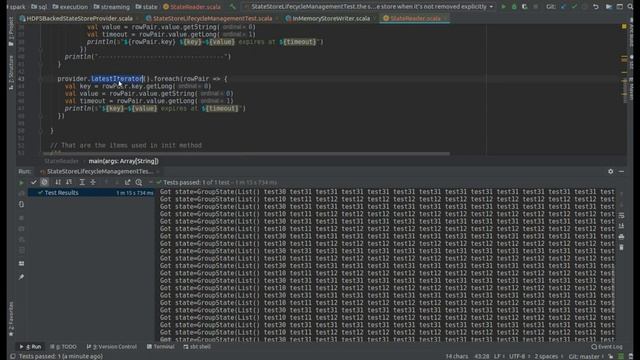The image size is (640, 360).
Task: Open state folder breadcrumb
Action: click(147, 7)
